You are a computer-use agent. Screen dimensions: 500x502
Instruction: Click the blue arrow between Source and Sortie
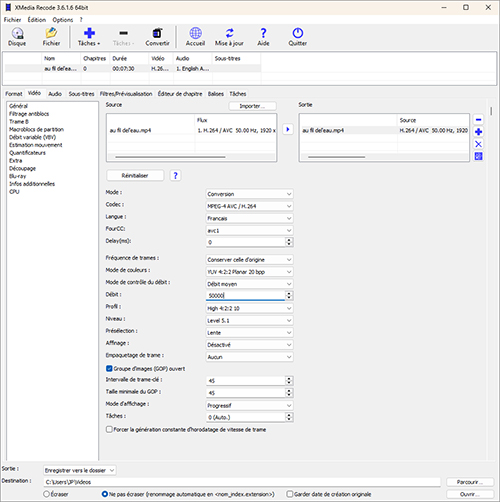[x=288, y=129]
